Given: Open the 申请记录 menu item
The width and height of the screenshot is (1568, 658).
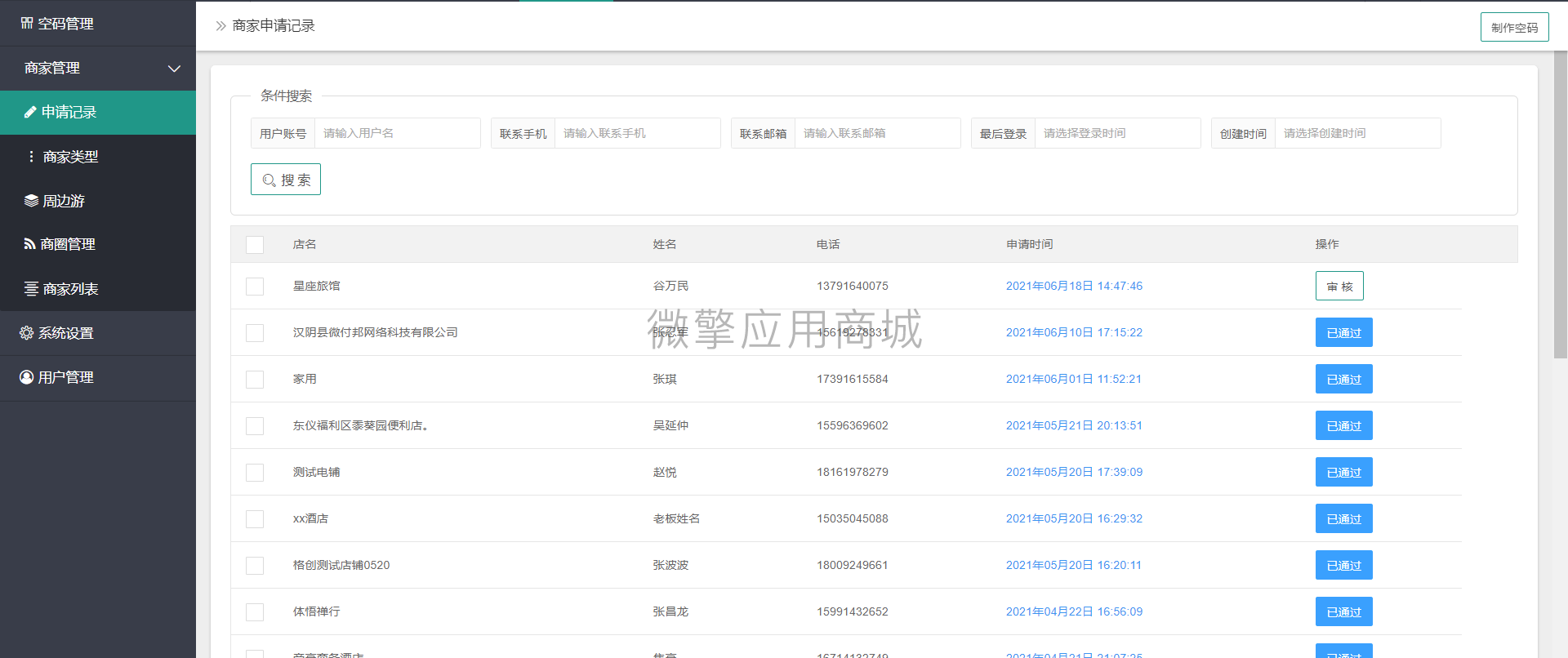Looking at the screenshot, I should [98, 112].
